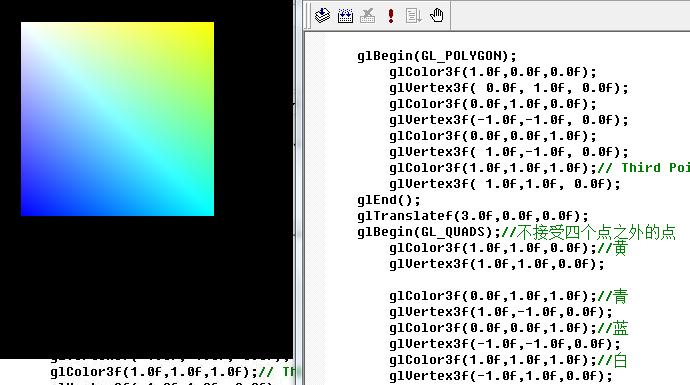Screen dimensions: 690x385
Task: Click the comment 不接受四个点之外的点
Action: coord(588,232)
